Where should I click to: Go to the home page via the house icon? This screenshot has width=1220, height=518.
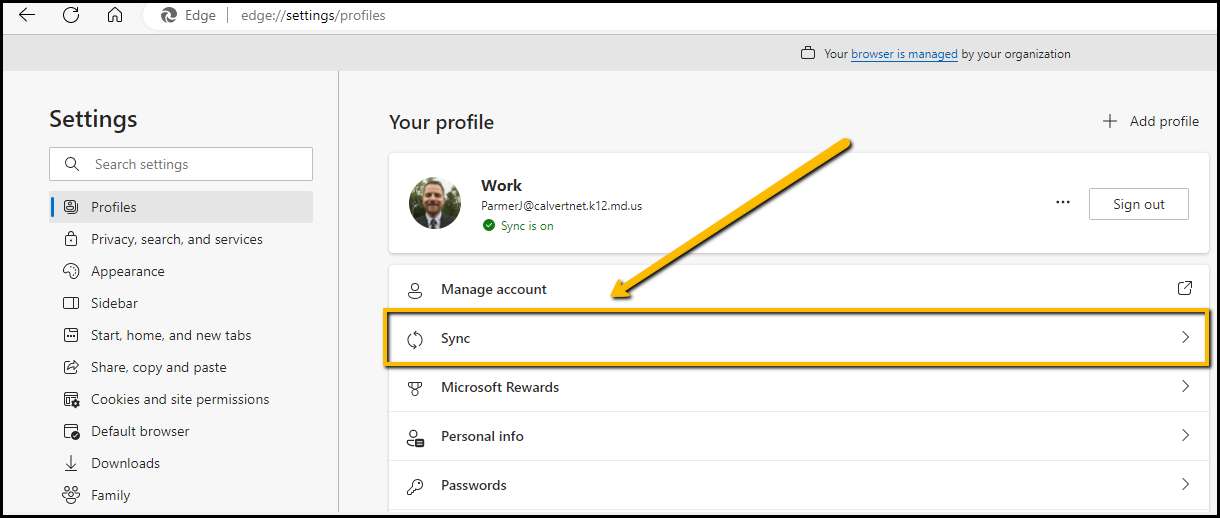[x=115, y=15]
